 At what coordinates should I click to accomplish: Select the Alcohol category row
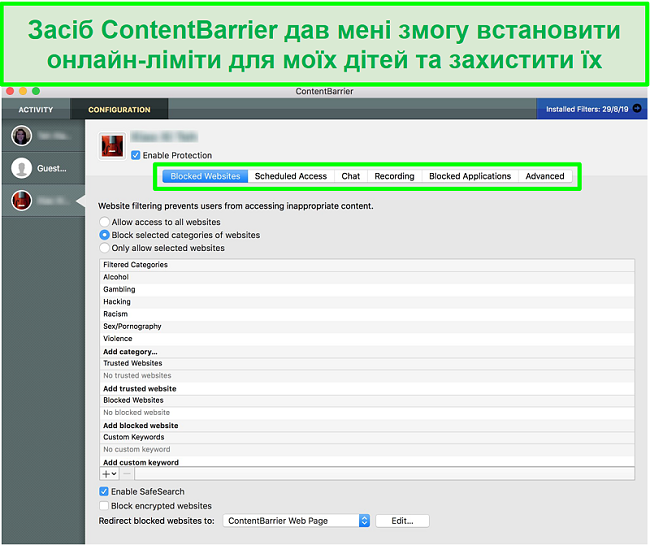(367, 277)
